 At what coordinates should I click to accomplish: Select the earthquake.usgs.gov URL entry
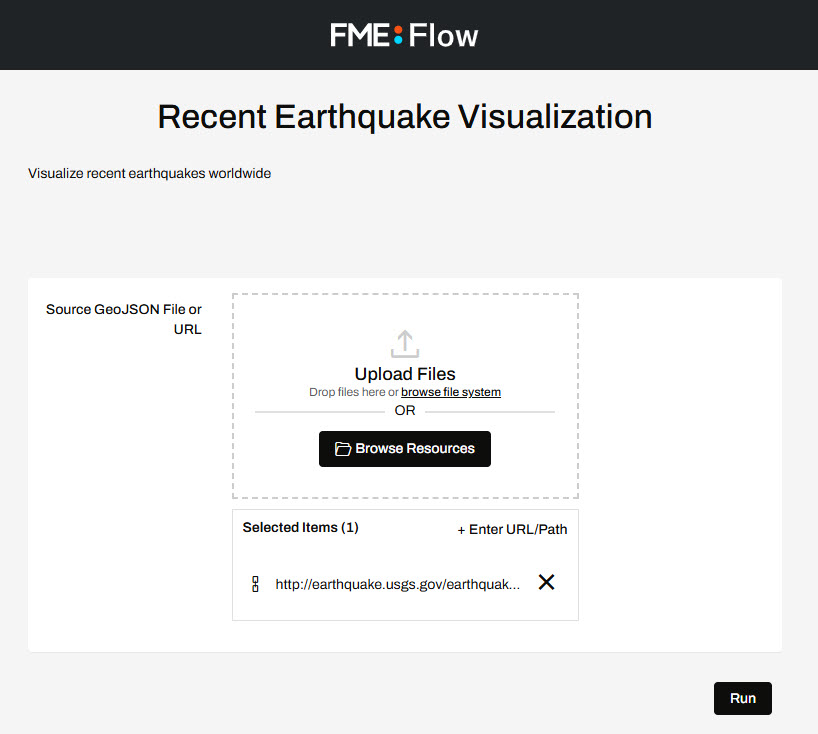pos(397,583)
